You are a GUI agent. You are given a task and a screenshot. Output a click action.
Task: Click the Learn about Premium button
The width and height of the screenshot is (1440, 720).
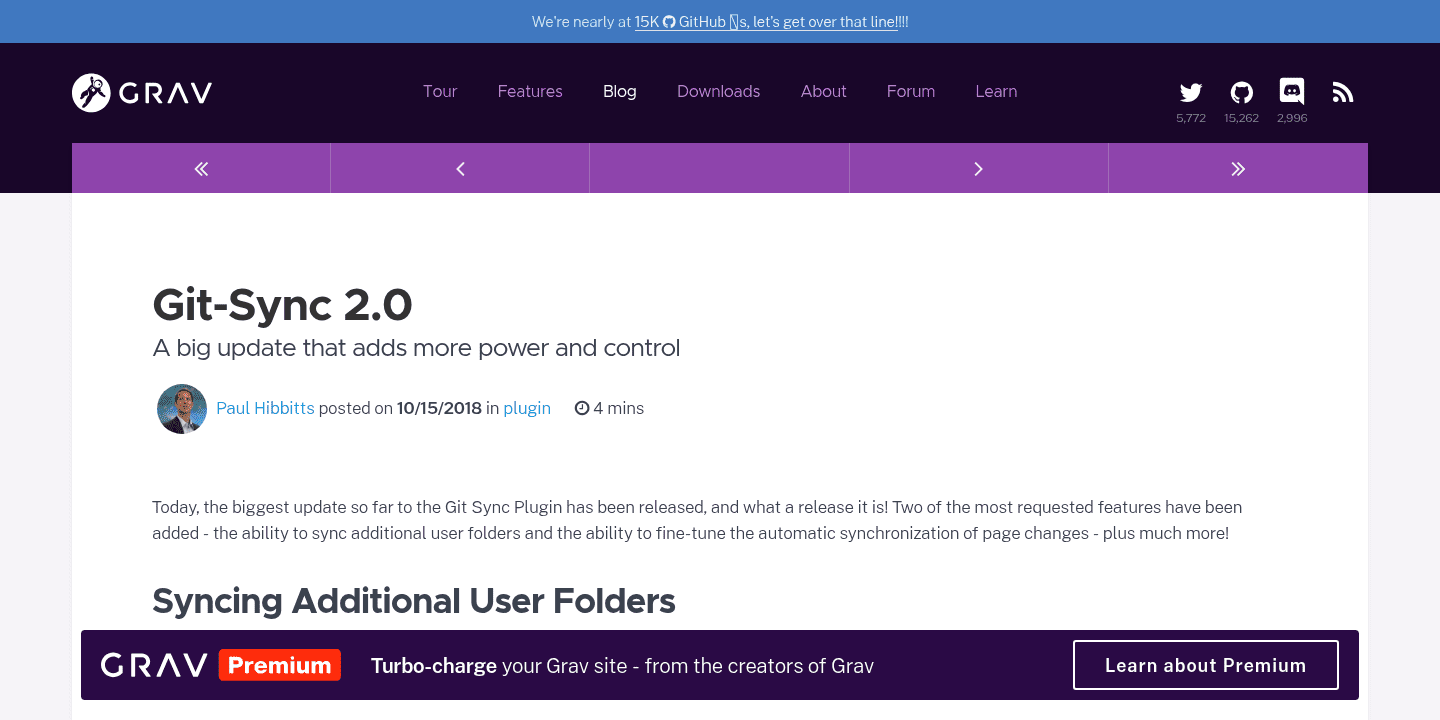pos(1205,664)
